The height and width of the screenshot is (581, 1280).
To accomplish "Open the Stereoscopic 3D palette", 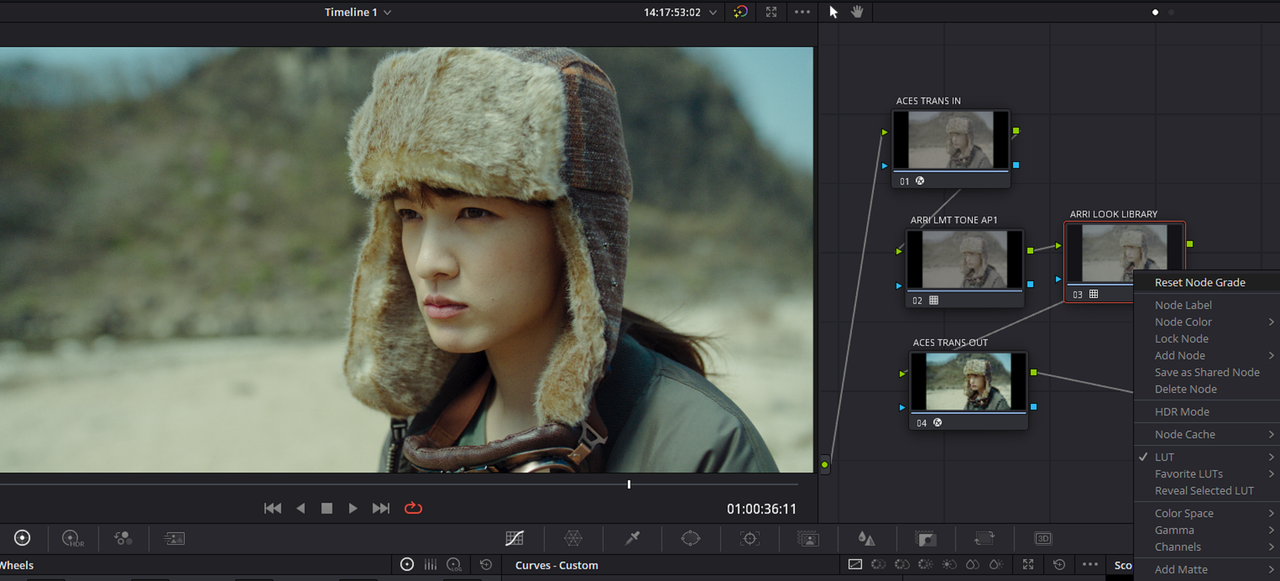I will point(1043,538).
